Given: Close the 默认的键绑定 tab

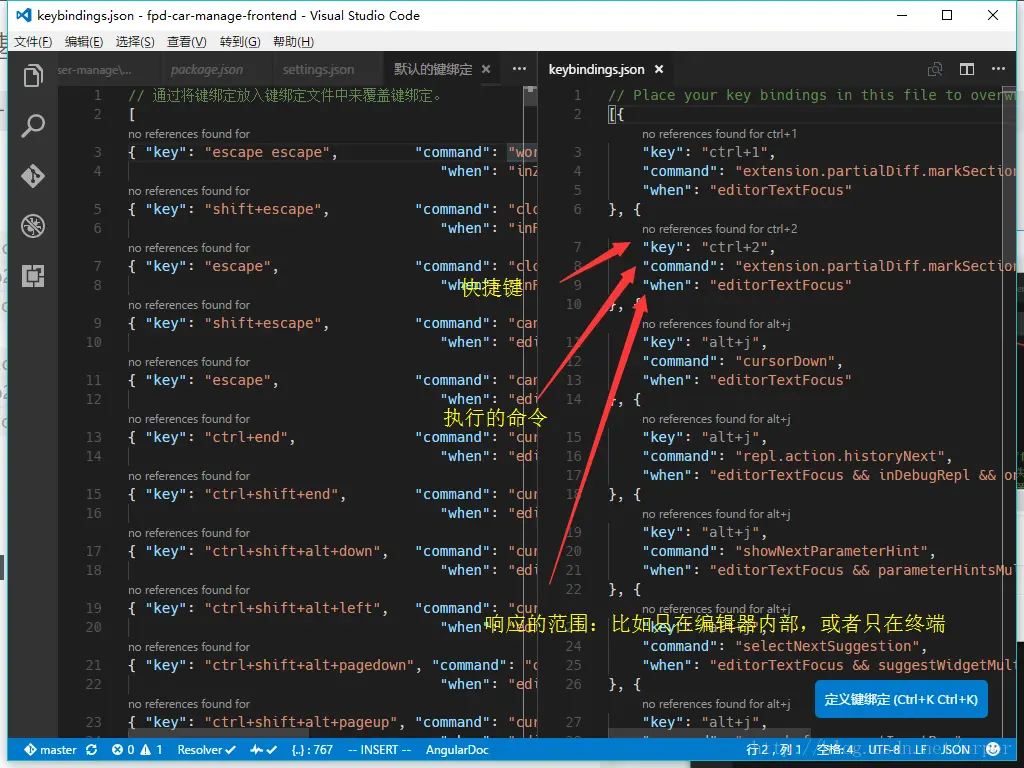Looking at the screenshot, I should point(486,69).
